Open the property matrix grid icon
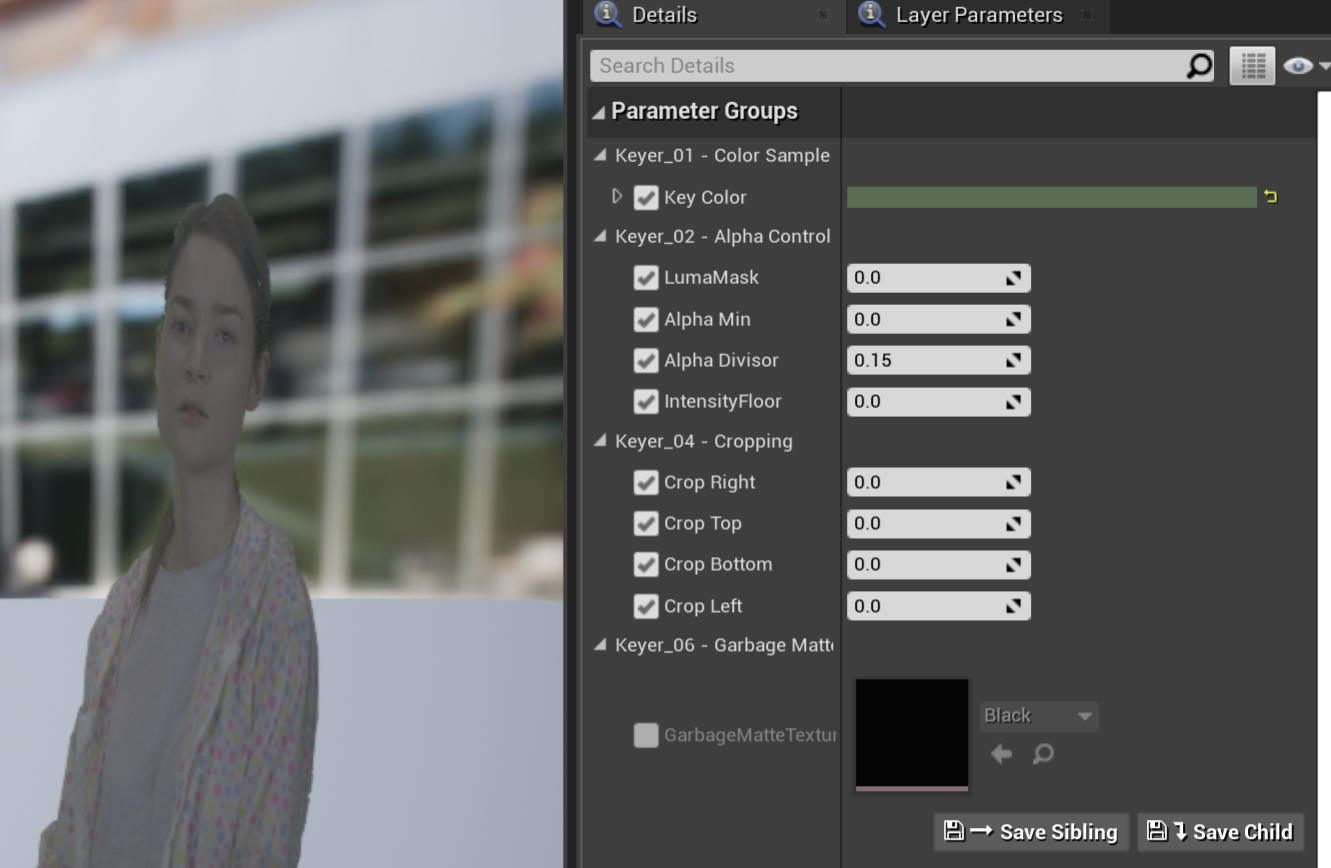The width and height of the screenshot is (1331, 868). [1252, 66]
